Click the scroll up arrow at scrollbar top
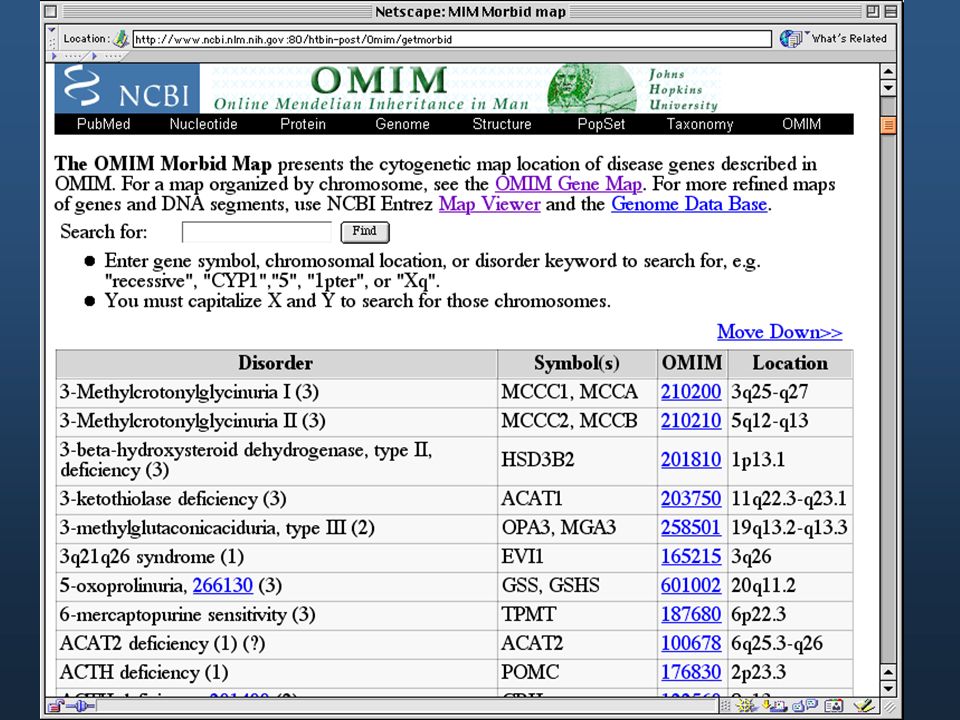Screen dimensions: 960x720 pyautogui.click(x=888, y=72)
